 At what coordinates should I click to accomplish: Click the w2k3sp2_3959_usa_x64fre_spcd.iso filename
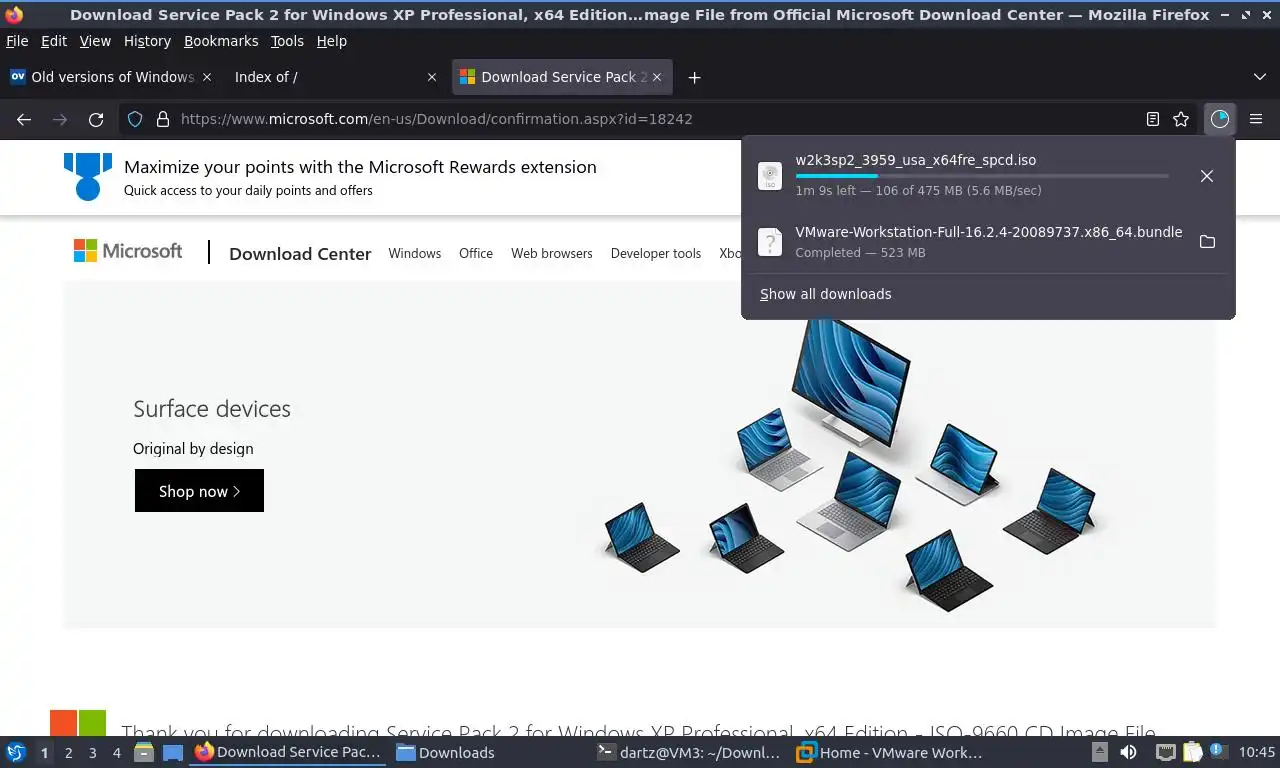(915, 160)
